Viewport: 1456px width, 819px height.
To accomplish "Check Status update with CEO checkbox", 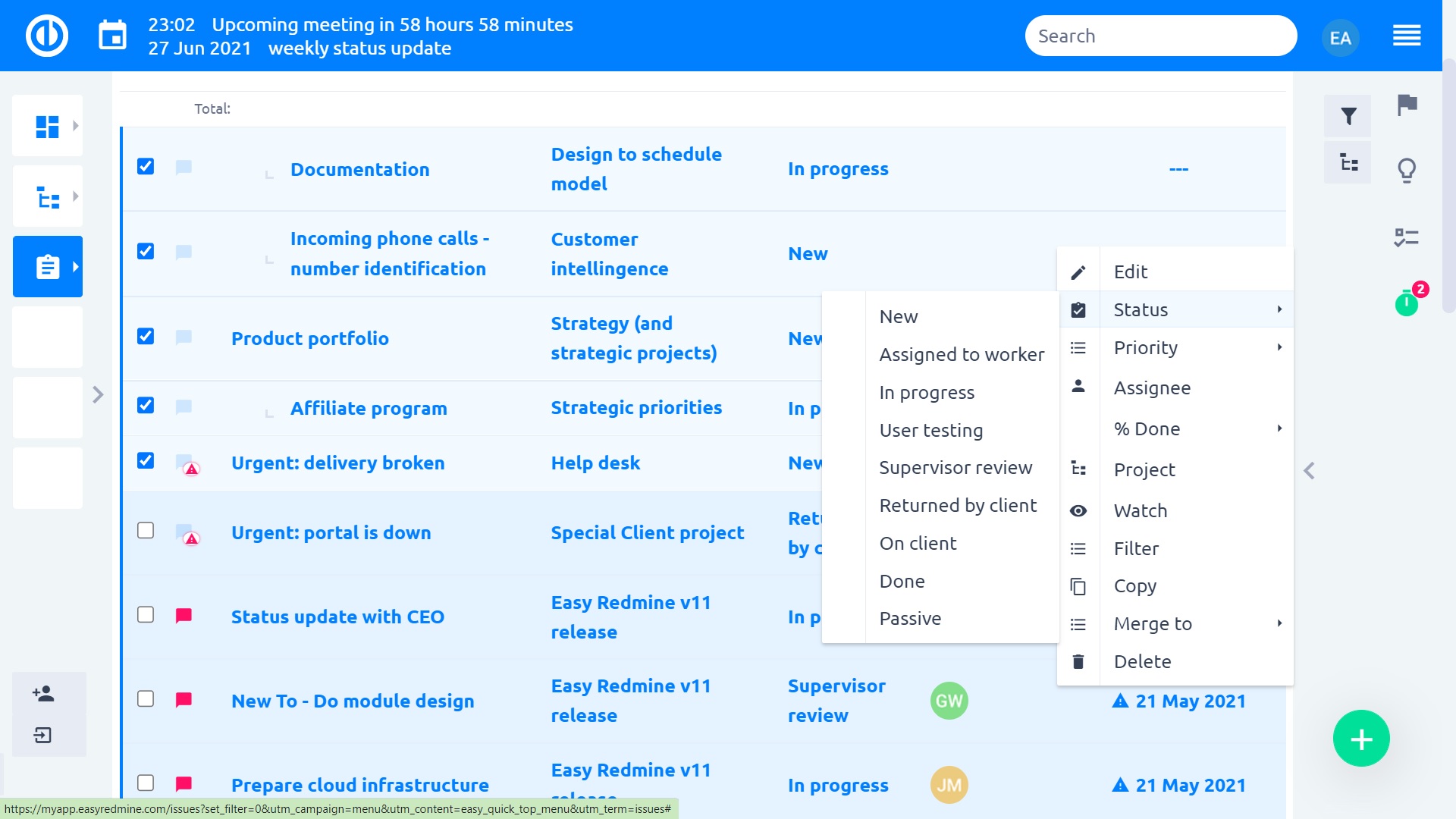I will coord(146,614).
